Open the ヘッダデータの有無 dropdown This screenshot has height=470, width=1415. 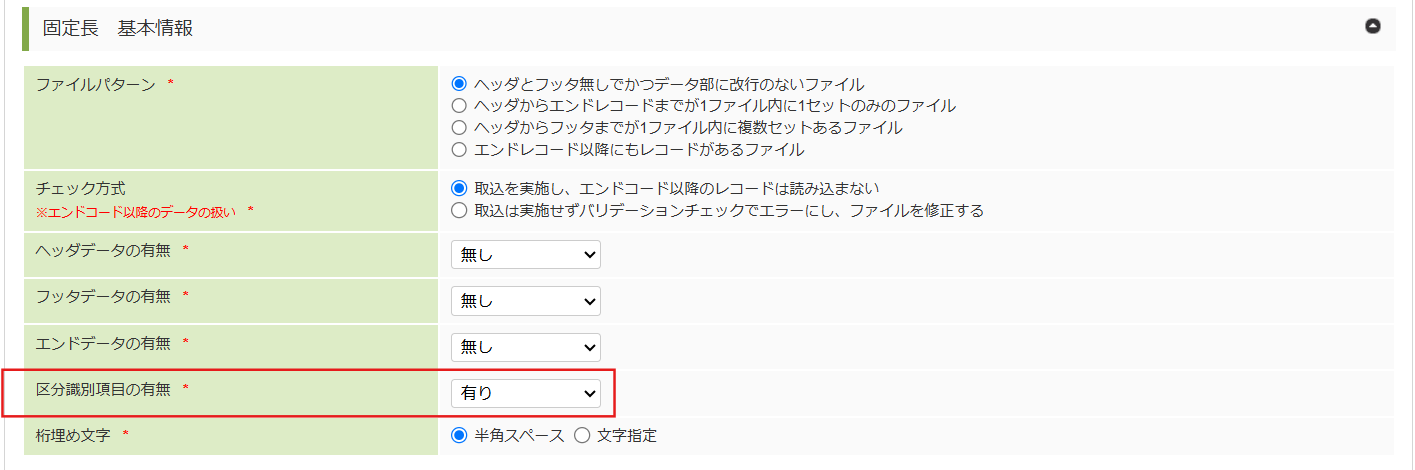[525, 255]
